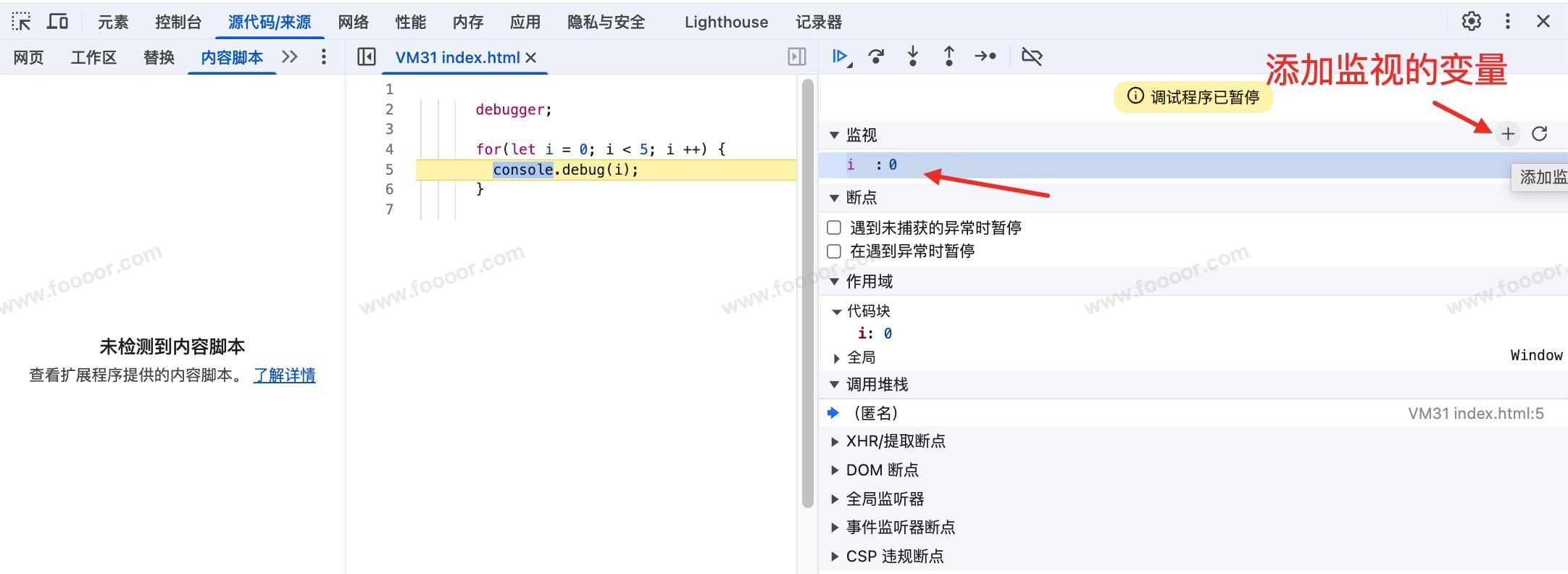The width and height of the screenshot is (1568, 574).
Task: Click the 了解详情 link
Action: point(284,375)
